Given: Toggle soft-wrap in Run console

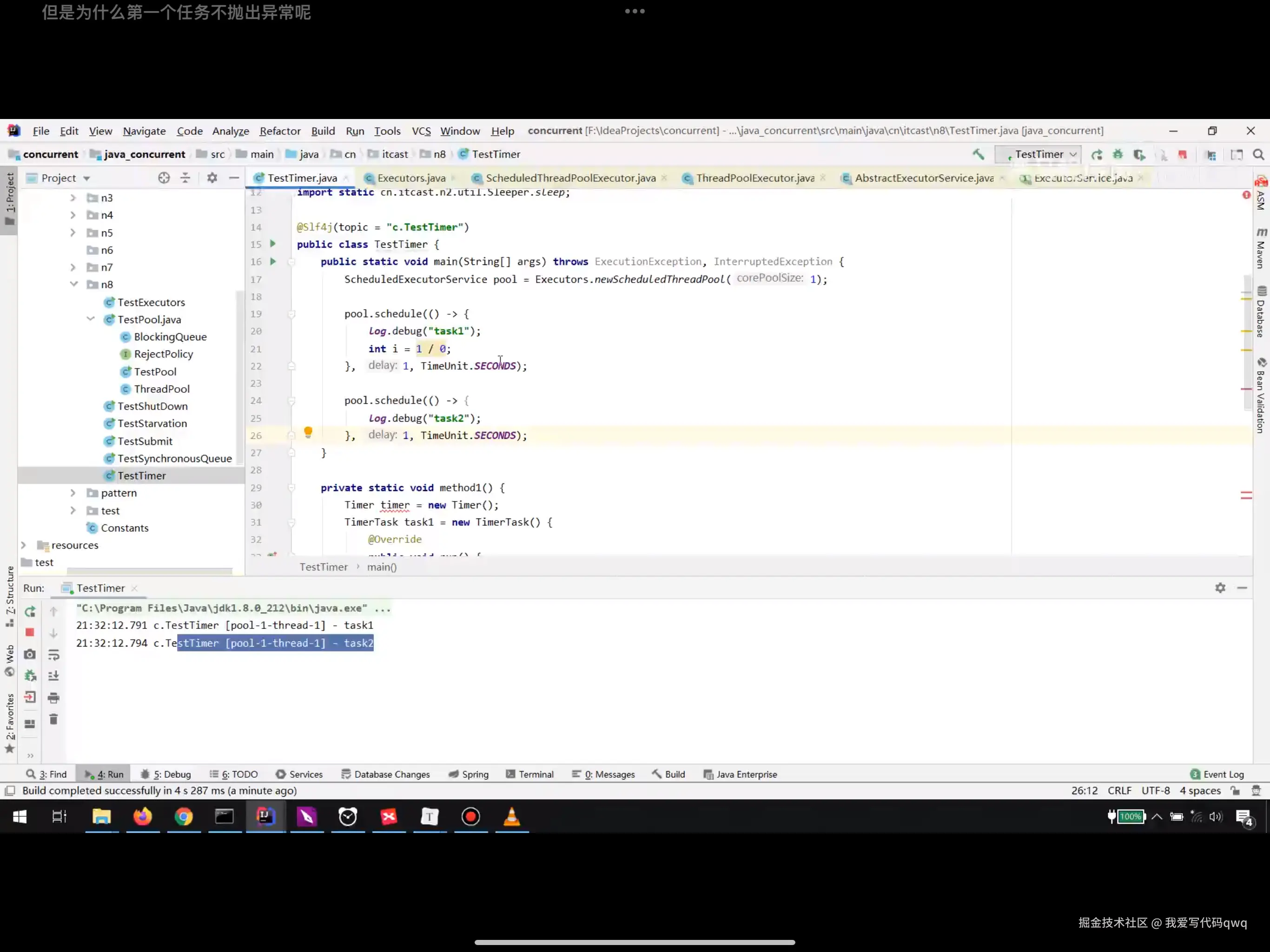Looking at the screenshot, I should 53,654.
